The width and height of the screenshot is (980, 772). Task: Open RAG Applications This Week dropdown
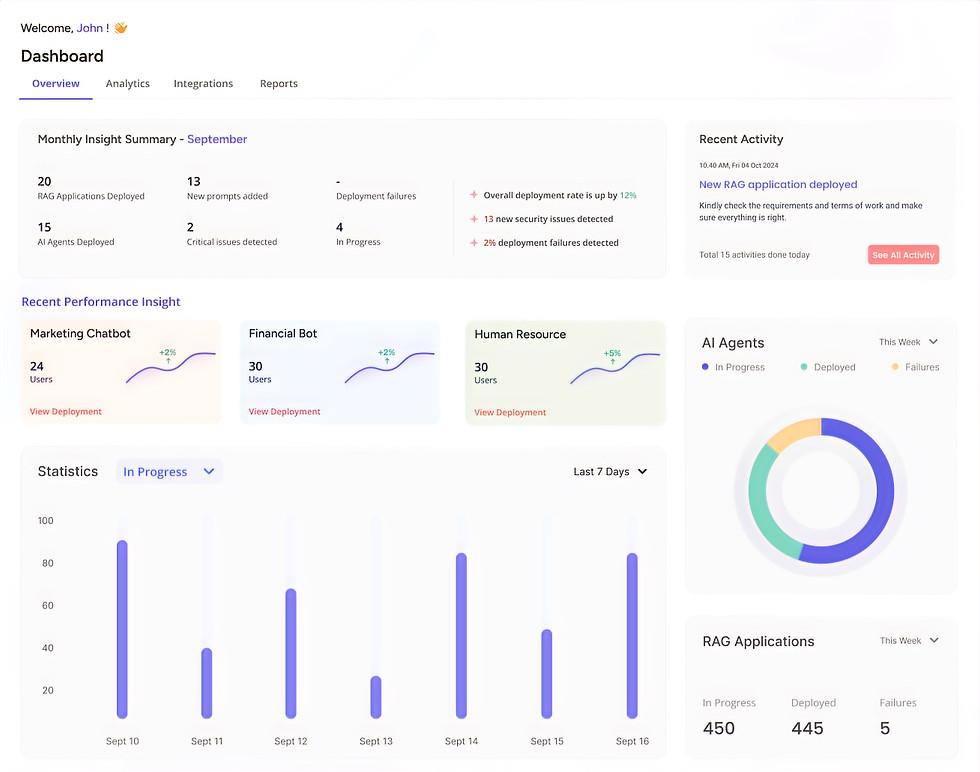[x=909, y=641]
